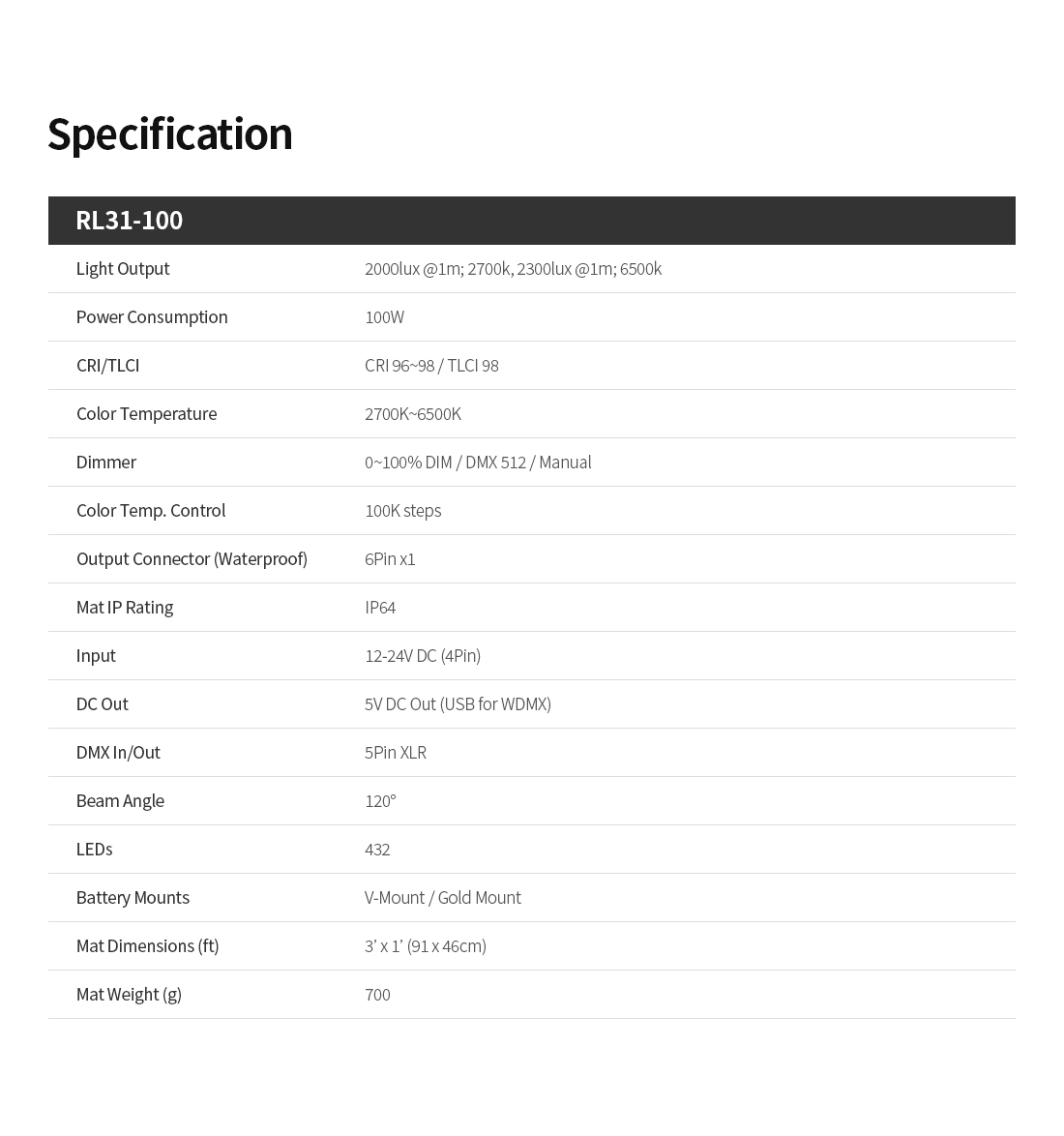
Task: Select the CRI 96~98 / TLCI 98 value
Action: [431, 366]
